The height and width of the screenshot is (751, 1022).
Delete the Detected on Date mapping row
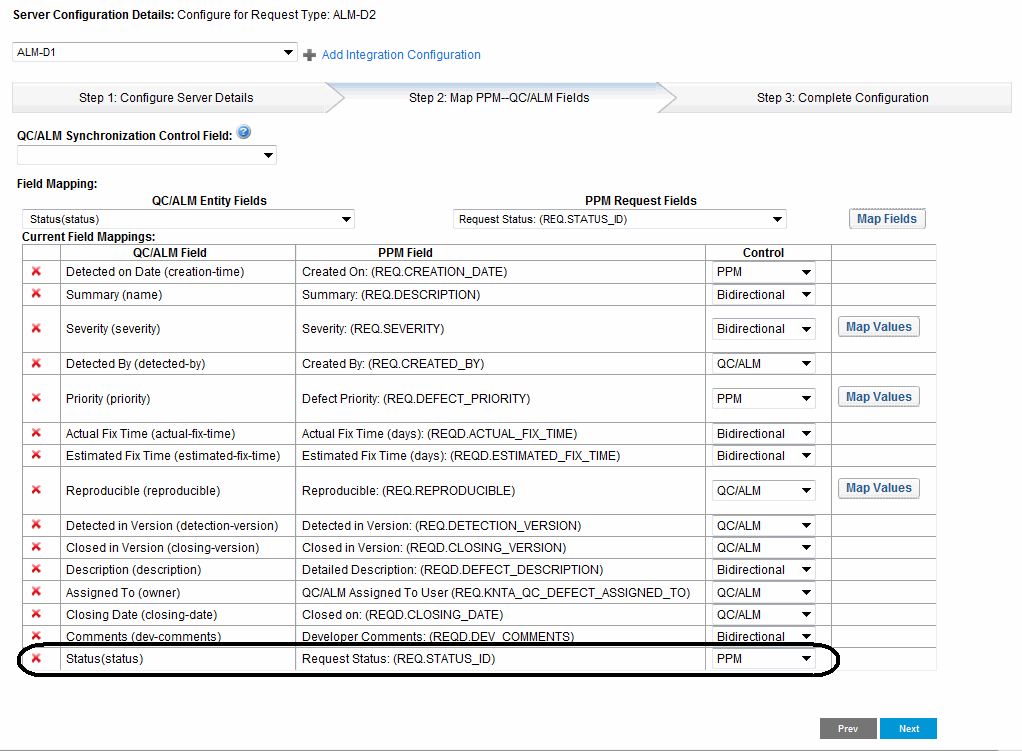click(x=36, y=271)
